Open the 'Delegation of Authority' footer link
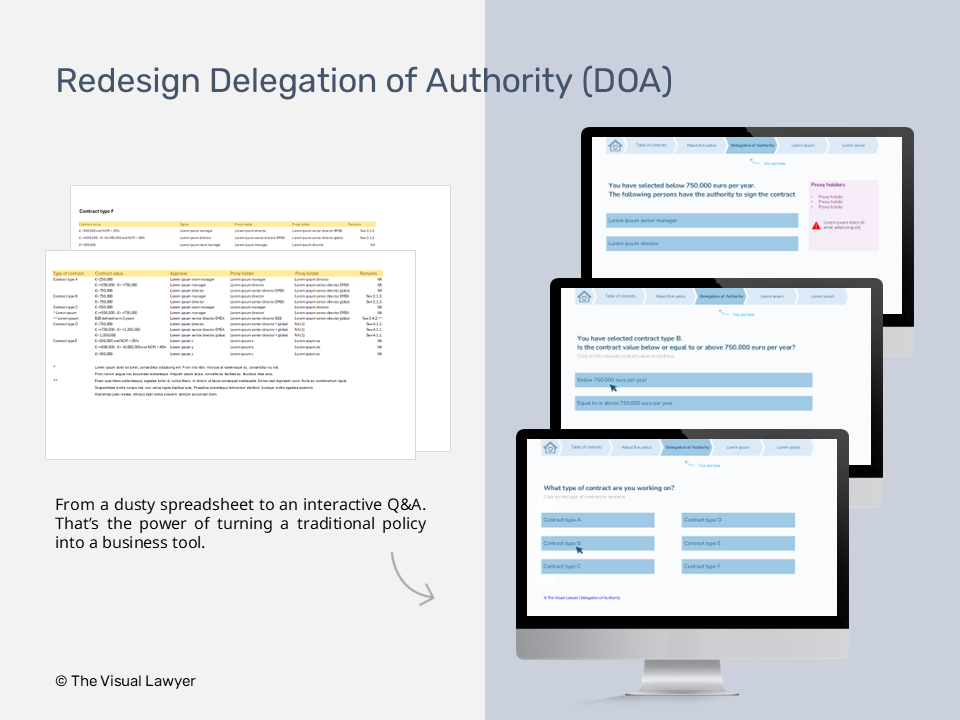Image resolution: width=960 pixels, height=720 pixels. (600, 597)
